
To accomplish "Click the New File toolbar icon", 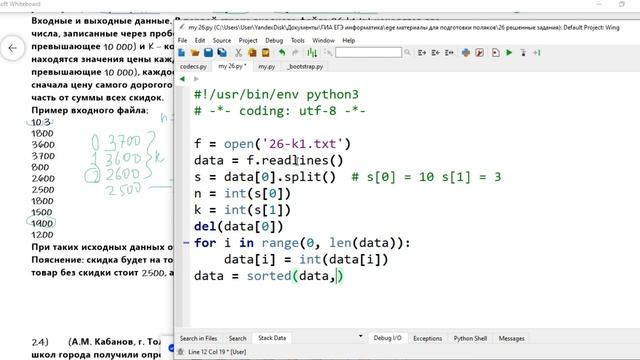I will (x=182, y=52).
